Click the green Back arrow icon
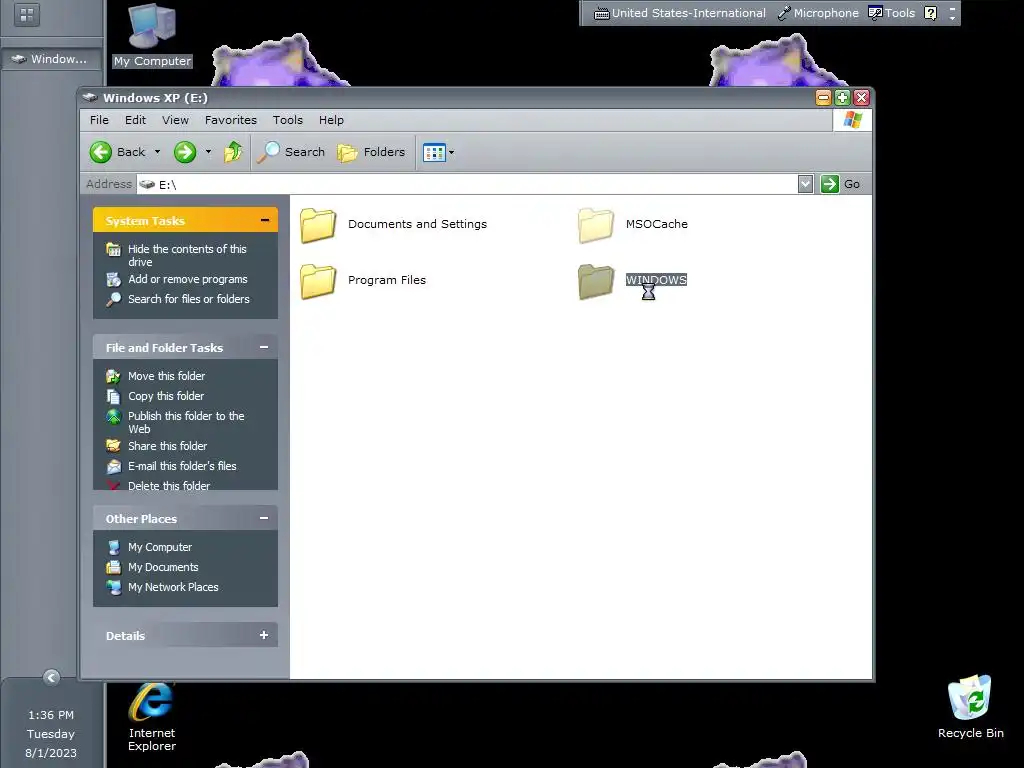Image resolution: width=1024 pixels, height=768 pixels. point(101,152)
